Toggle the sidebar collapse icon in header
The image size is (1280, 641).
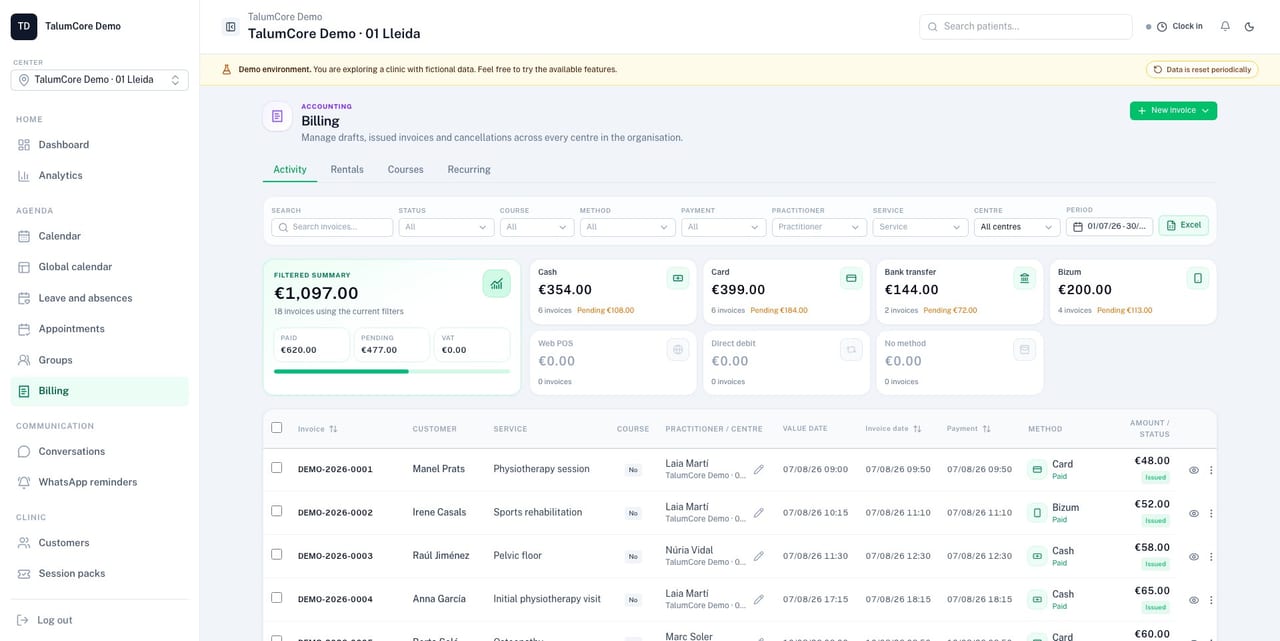tap(231, 27)
